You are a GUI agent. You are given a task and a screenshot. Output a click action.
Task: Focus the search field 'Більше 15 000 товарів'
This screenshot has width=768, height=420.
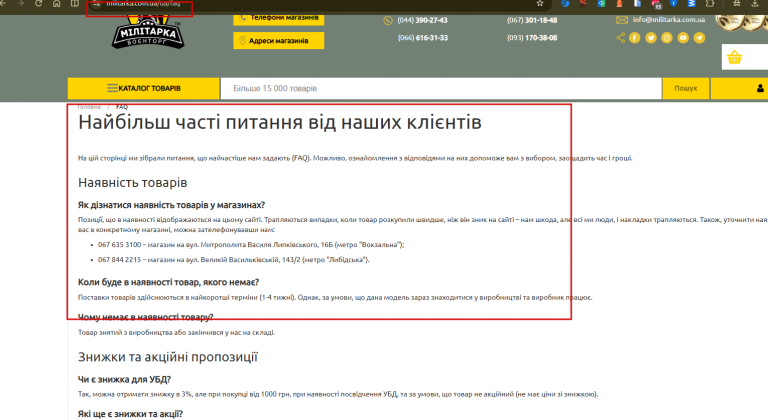click(x=441, y=89)
